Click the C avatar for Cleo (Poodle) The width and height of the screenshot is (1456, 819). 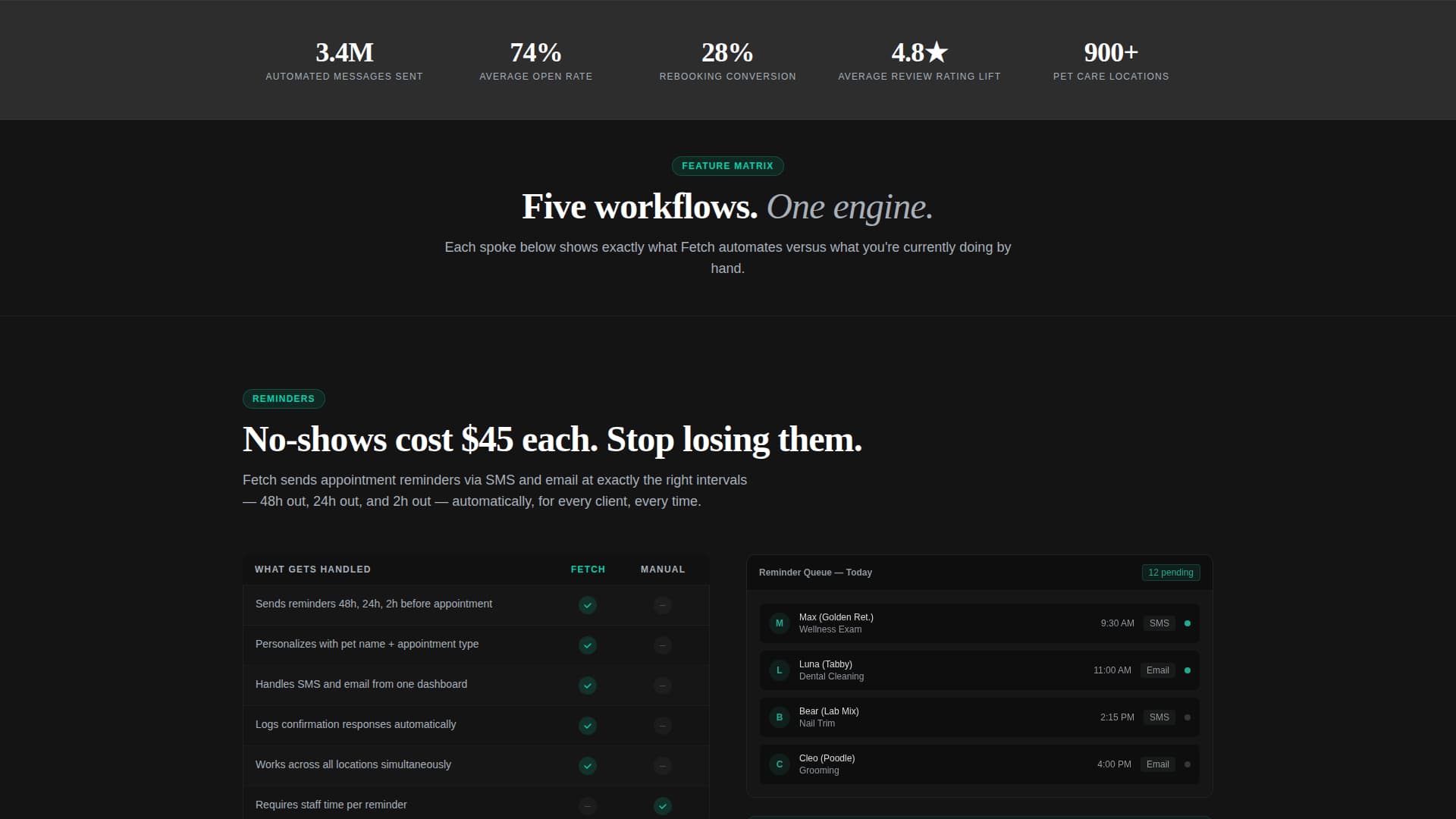pyautogui.click(x=780, y=764)
